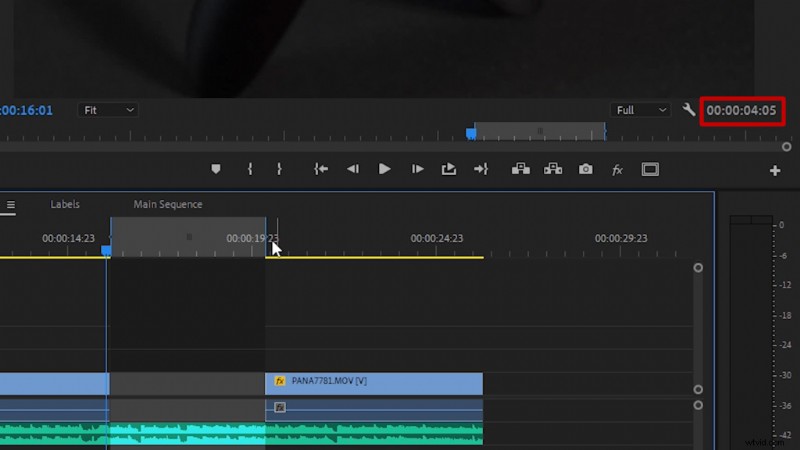Viewport: 800px width, 450px height.
Task: Toggle the comparison view button
Action: (x=650, y=169)
